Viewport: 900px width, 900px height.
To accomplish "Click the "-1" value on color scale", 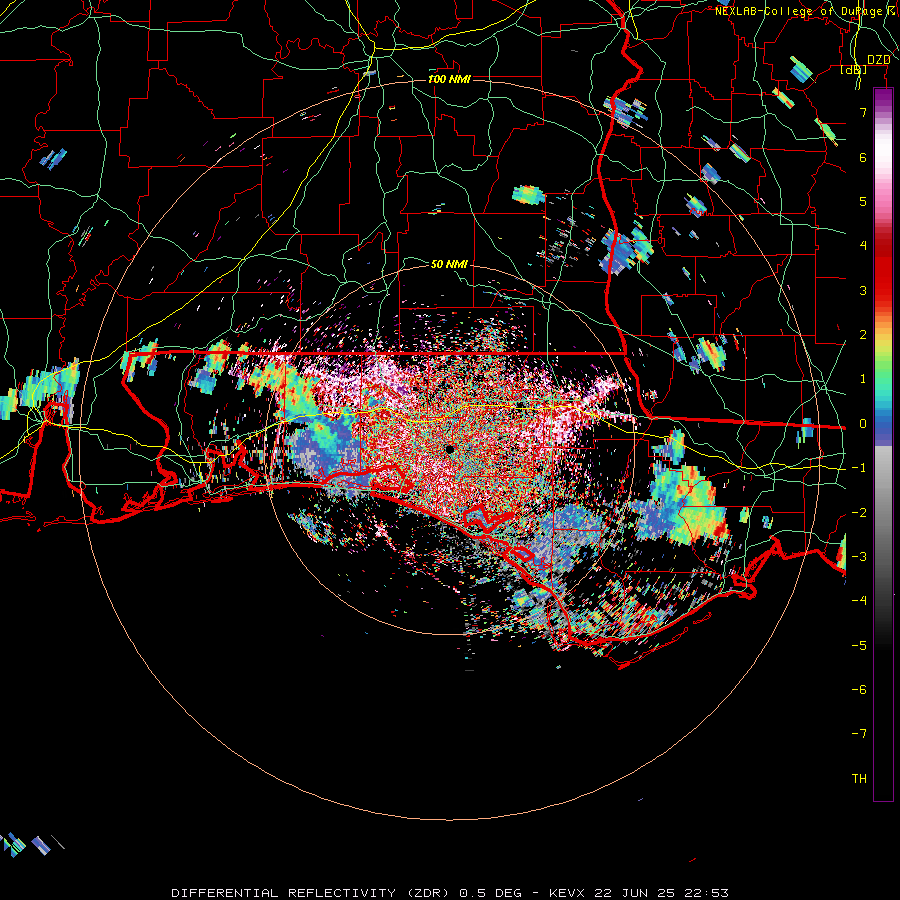I will click(859, 468).
